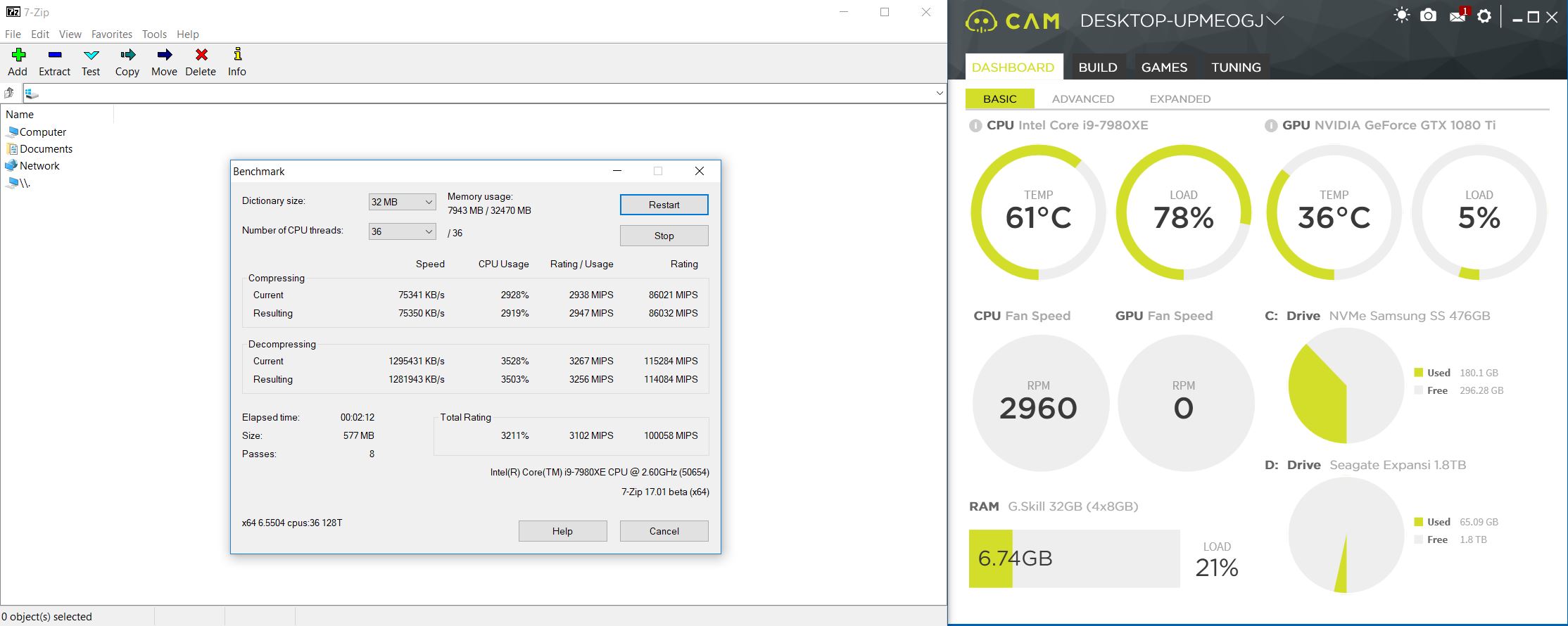The height and width of the screenshot is (626, 1568).
Task: Click the GPU temperature gauge showing 36°C
Action: pos(1334,212)
